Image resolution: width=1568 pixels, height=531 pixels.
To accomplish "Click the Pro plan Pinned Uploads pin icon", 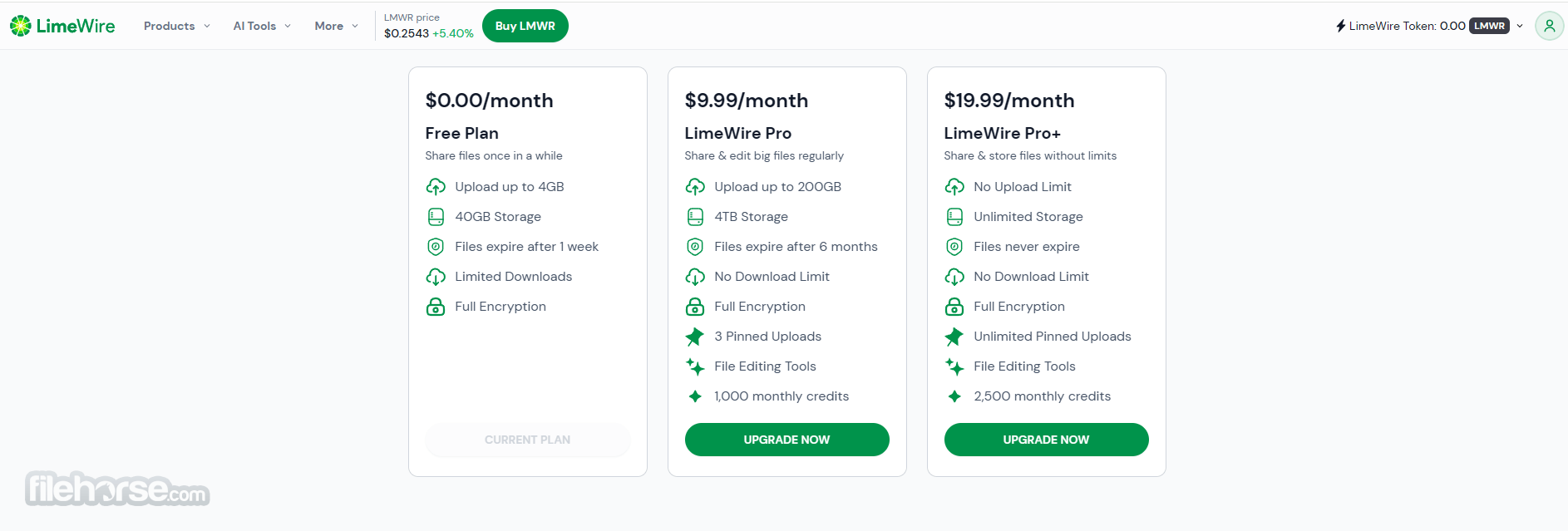I will 695,337.
